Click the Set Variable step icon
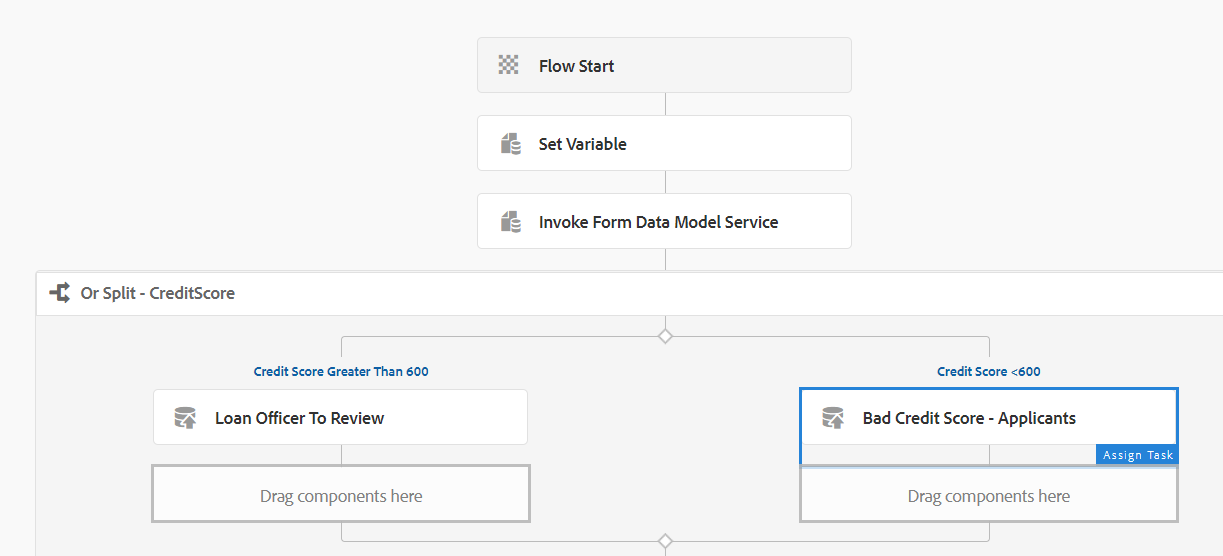The width and height of the screenshot is (1223, 556). click(511, 144)
